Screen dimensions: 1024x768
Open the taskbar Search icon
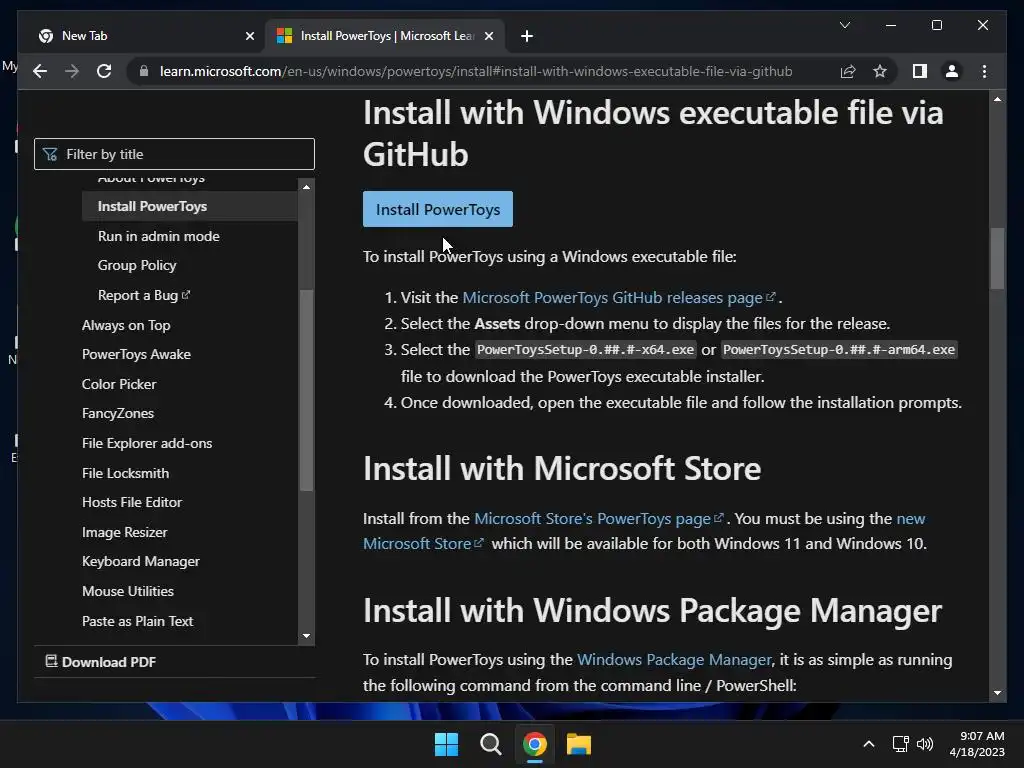click(490, 744)
